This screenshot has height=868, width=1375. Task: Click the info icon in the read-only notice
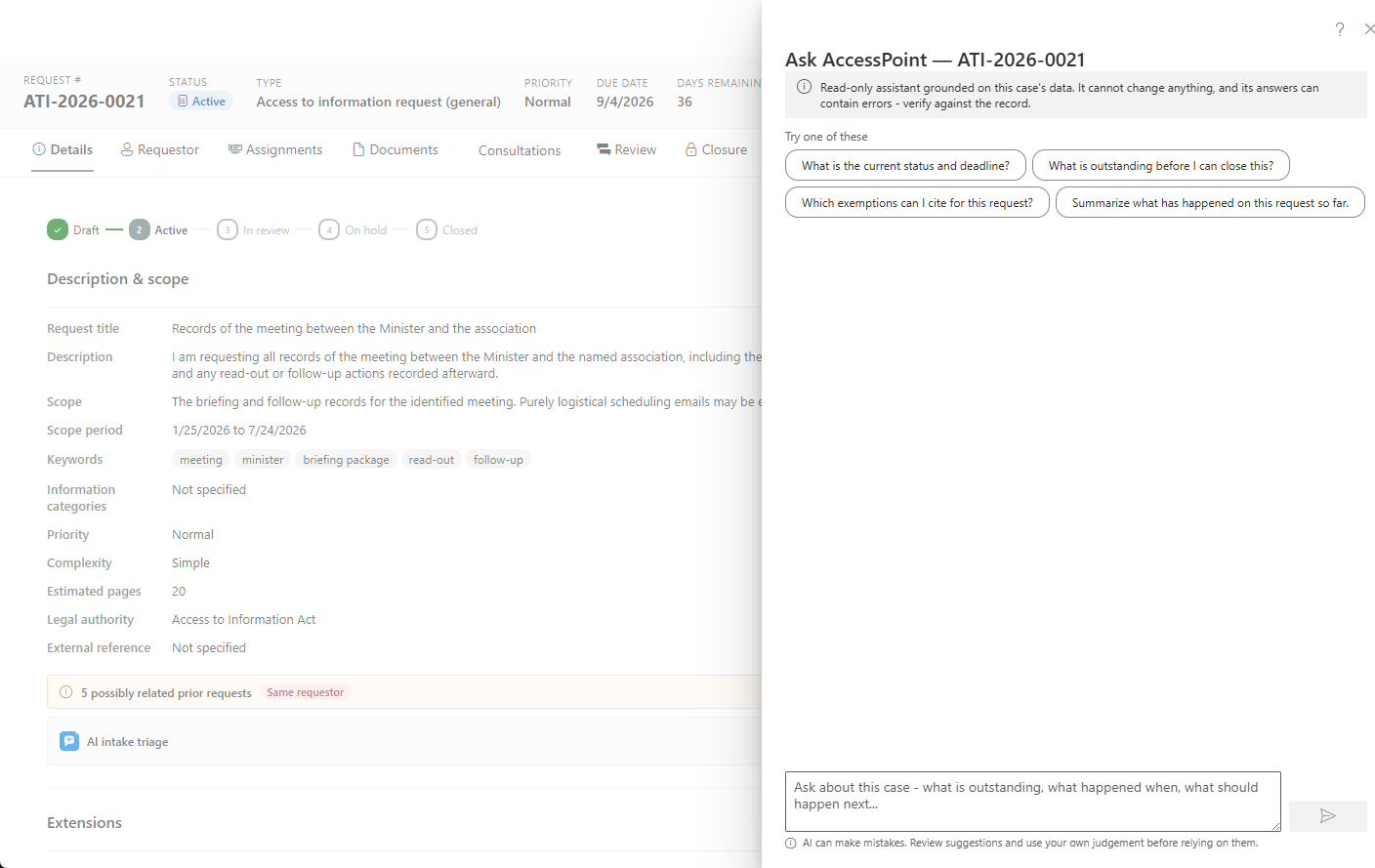[804, 87]
